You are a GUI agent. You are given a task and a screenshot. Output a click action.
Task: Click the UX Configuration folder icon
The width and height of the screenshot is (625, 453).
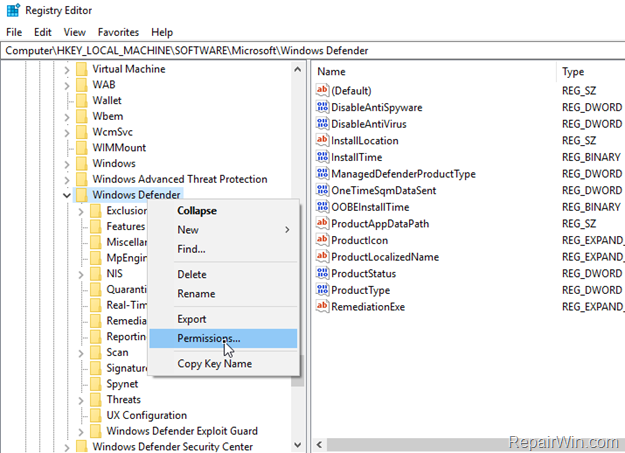(96, 416)
